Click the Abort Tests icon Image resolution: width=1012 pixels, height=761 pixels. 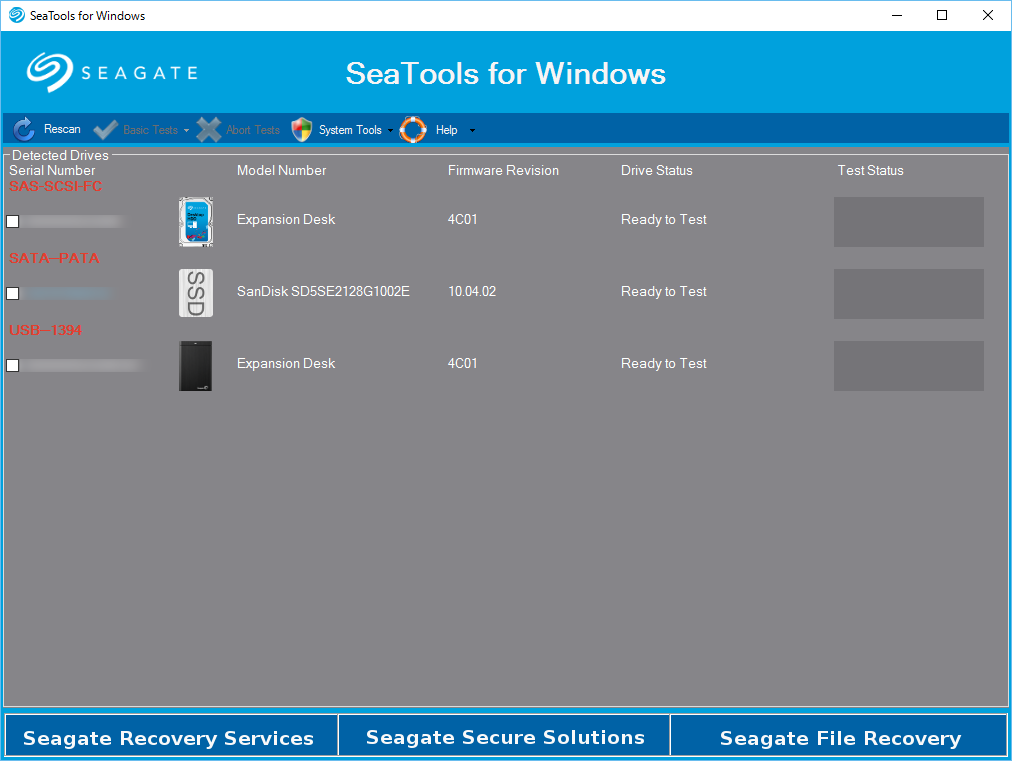point(209,129)
